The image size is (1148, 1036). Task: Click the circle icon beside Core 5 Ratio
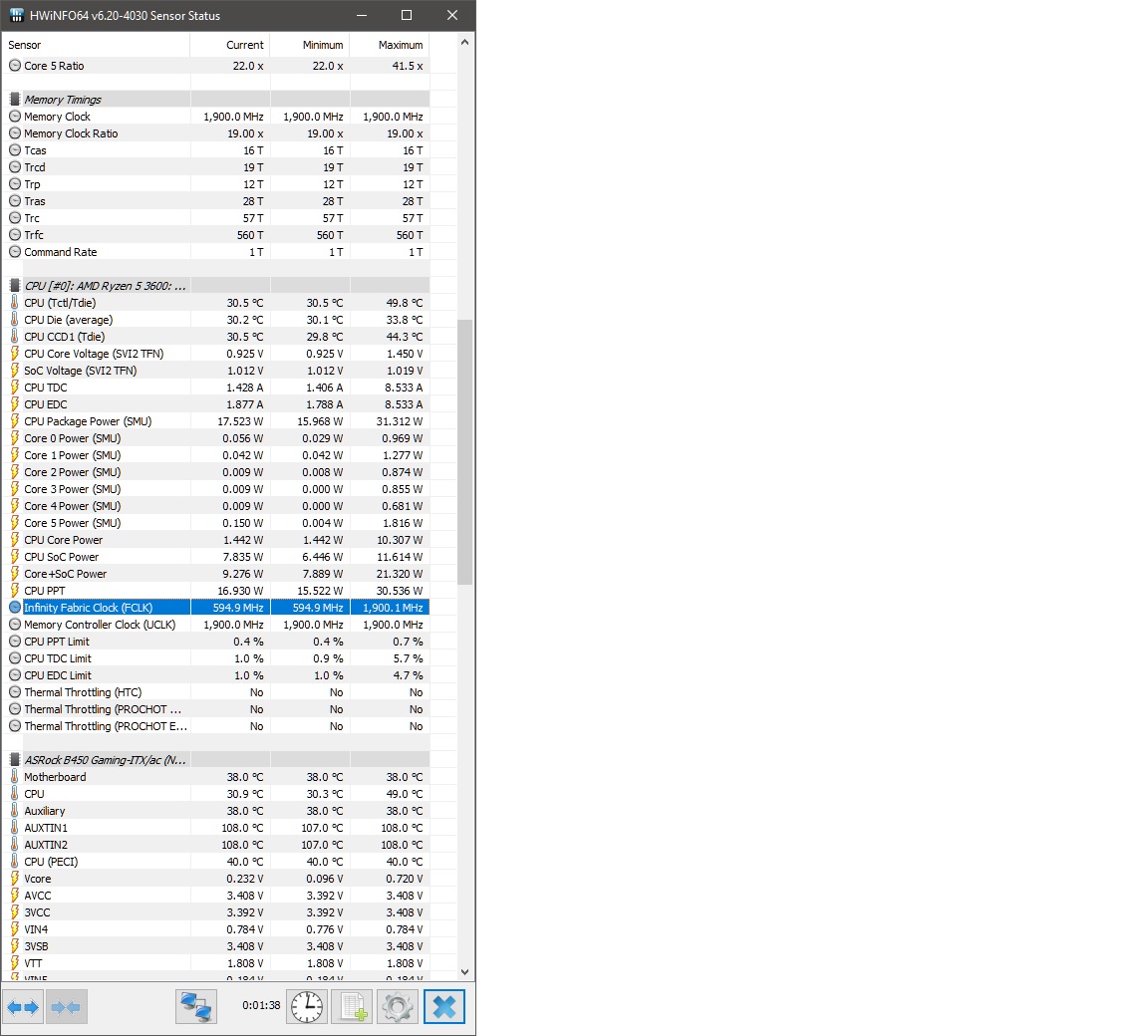pos(15,66)
